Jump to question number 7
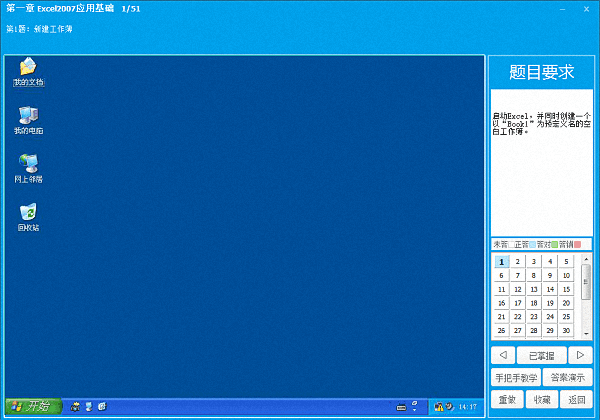The image size is (600, 420). point(518,275)
